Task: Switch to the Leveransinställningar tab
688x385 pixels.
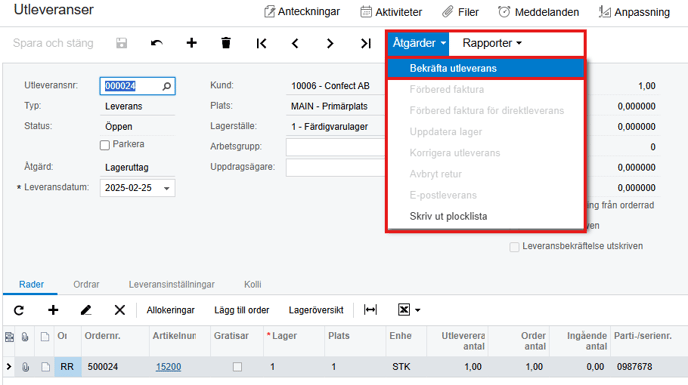Action: [172, 284]
